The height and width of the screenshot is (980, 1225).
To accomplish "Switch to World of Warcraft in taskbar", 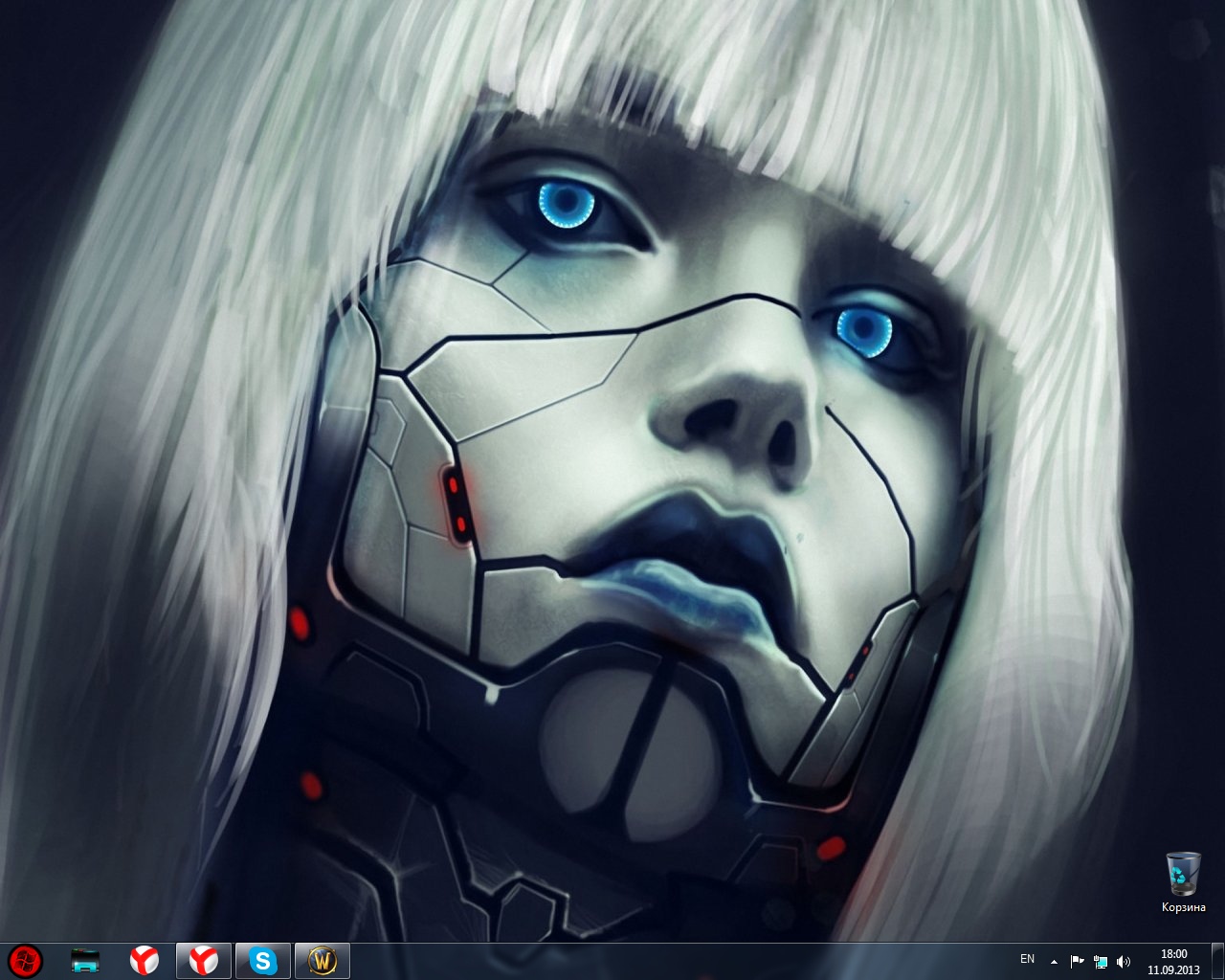I will point(322,960).
